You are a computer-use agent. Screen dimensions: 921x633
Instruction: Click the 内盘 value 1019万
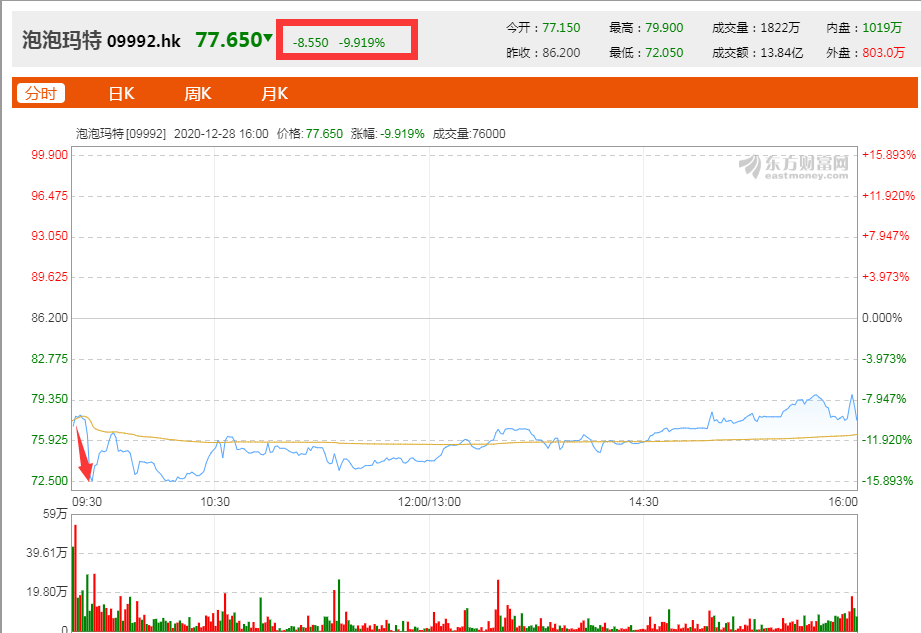click(882, 28)
